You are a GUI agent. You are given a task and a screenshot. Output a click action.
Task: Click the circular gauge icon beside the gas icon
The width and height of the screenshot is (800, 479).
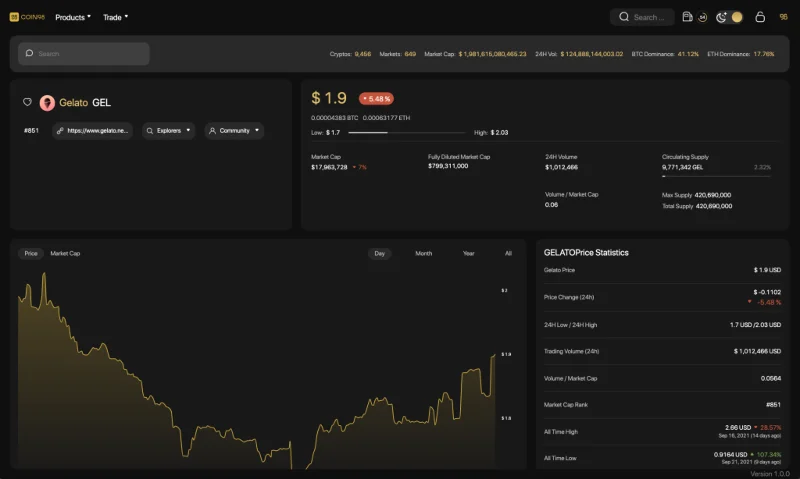(703, 17)
